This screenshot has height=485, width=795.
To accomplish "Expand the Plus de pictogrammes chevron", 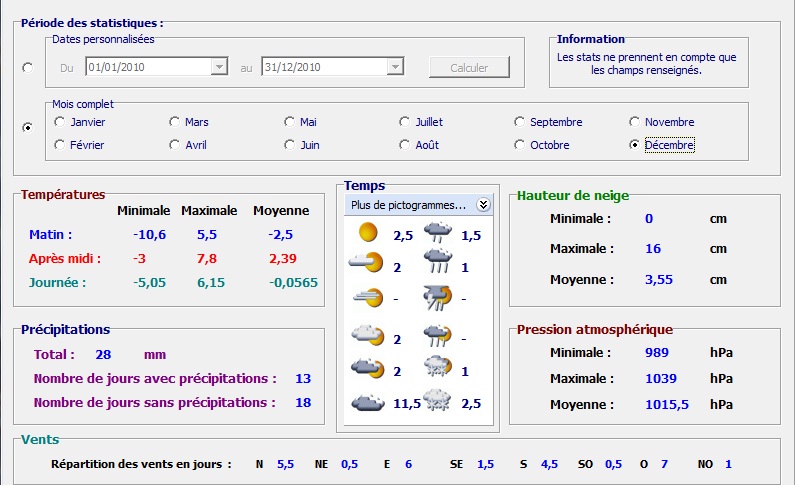I will click(x=484, y=205).
